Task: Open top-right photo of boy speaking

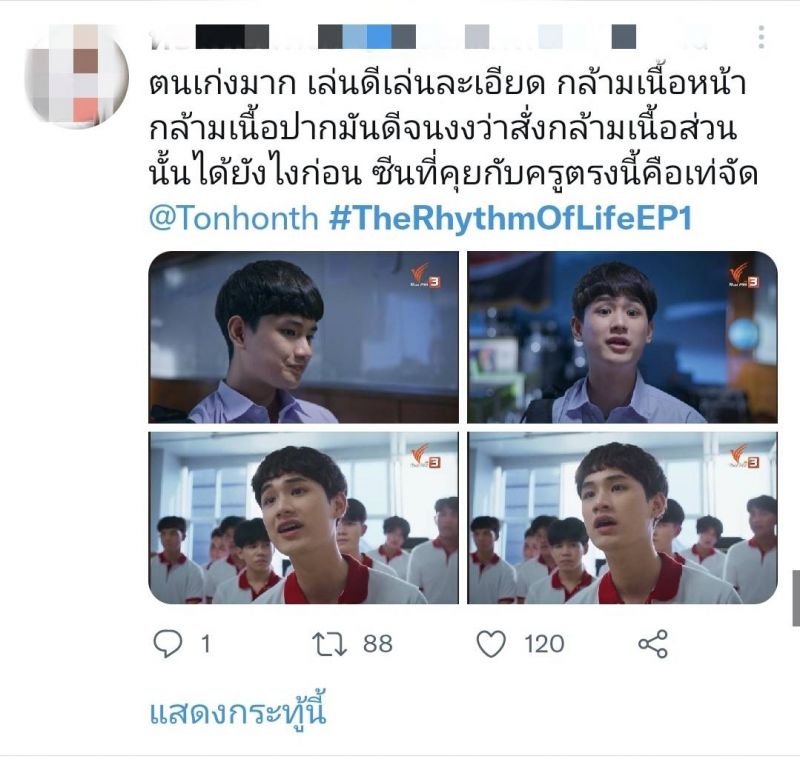Action: pos(622,337)
